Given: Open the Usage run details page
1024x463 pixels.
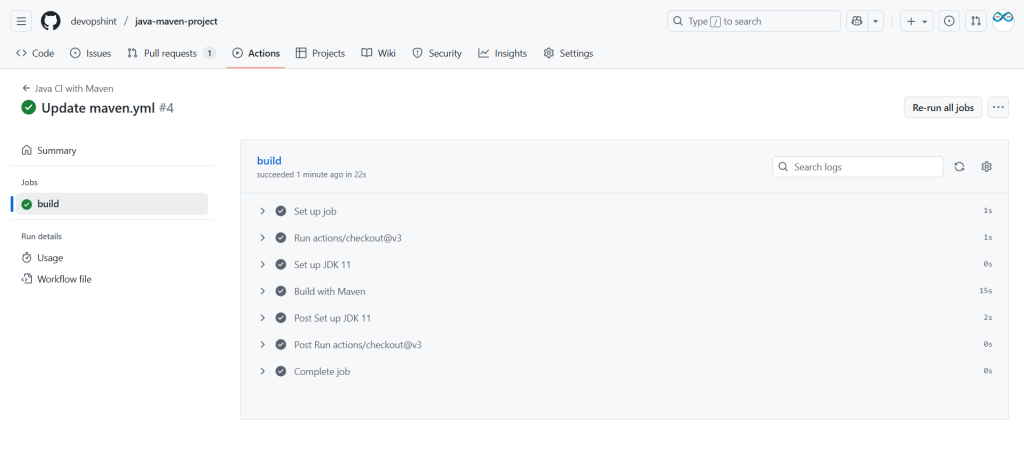Looking at the screenshot, I should tap(110, 258).
